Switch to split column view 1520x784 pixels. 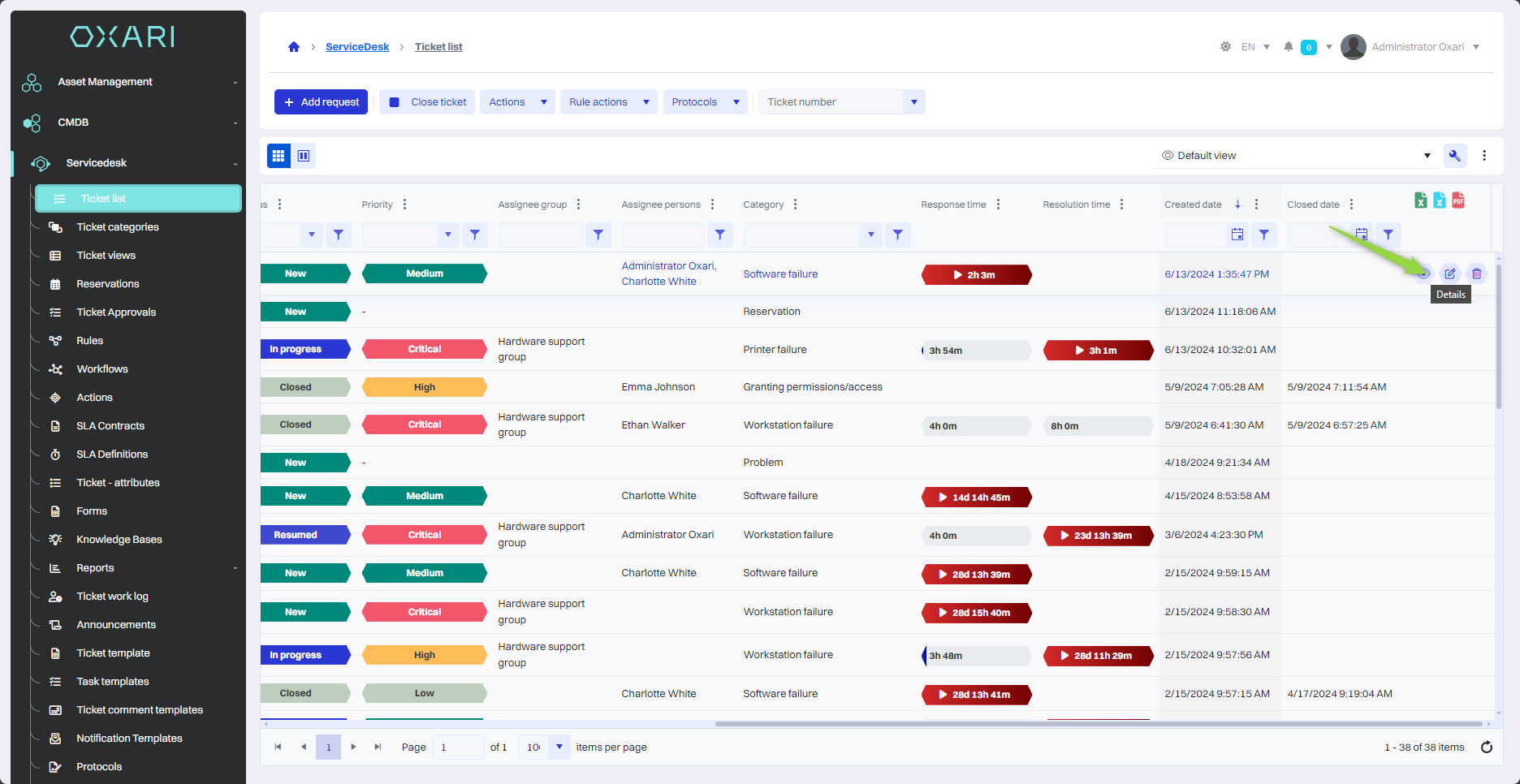(304, 156)
